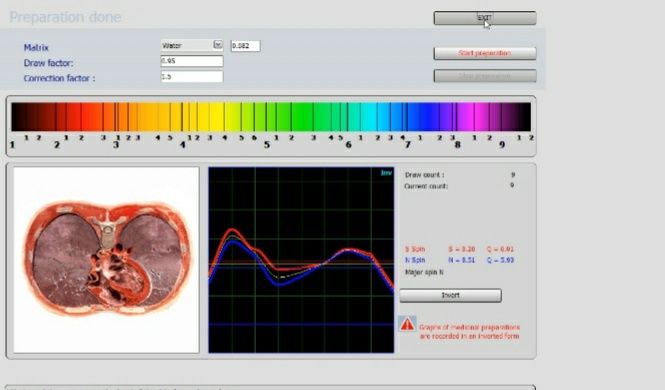Edit the matrix value field 0.082
The image size is (665, 390).
pyautogui.click(x=246, y=46)
